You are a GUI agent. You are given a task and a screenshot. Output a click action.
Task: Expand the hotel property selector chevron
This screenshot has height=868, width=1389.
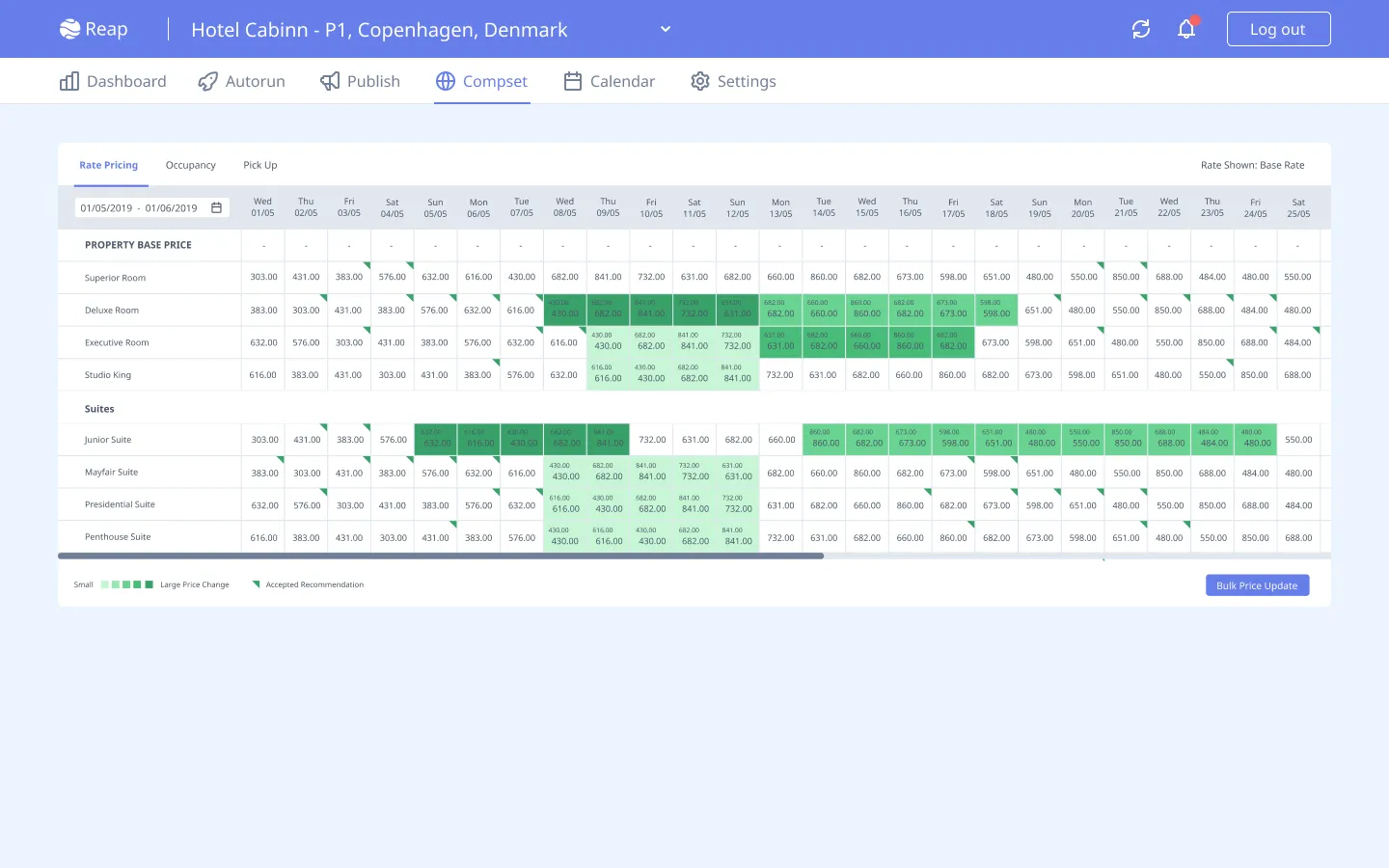tap(665, 29)
